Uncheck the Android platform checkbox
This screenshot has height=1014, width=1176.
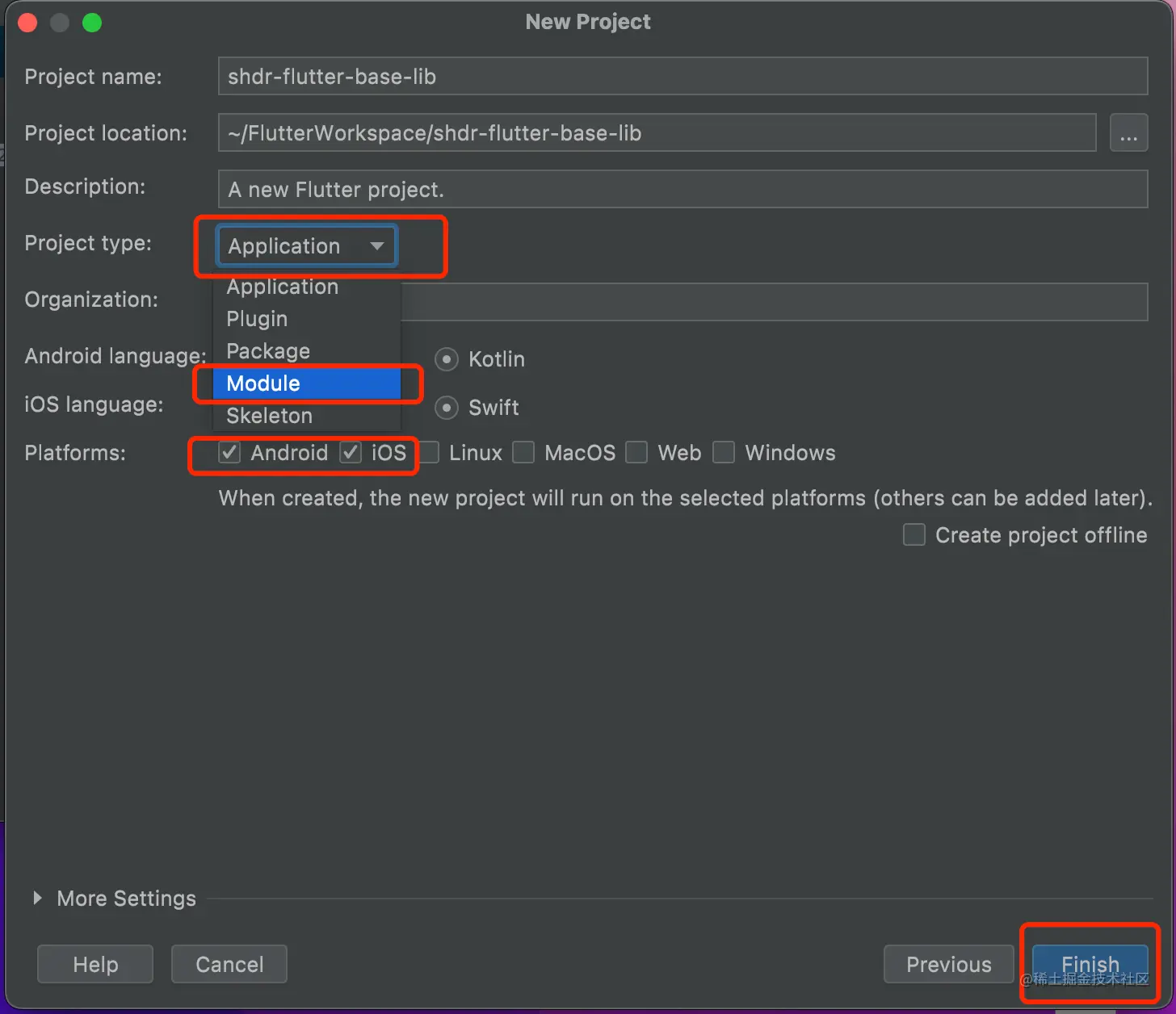coord(230,453)
